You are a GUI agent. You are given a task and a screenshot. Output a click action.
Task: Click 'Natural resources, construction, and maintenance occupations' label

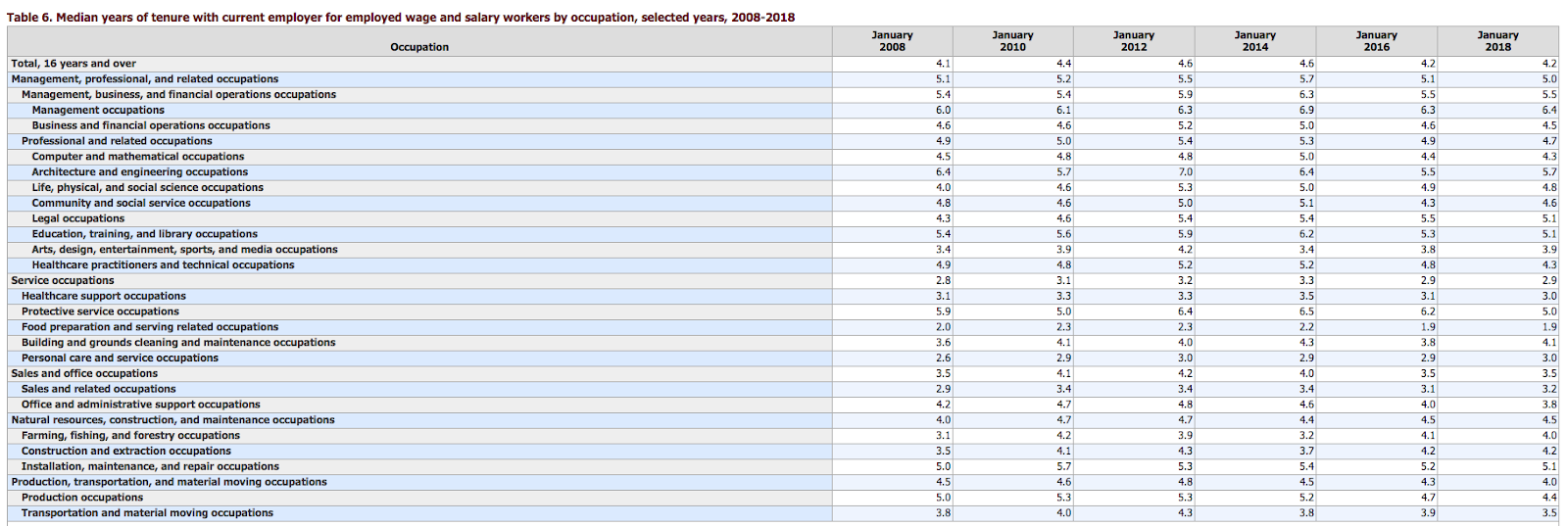172,420
